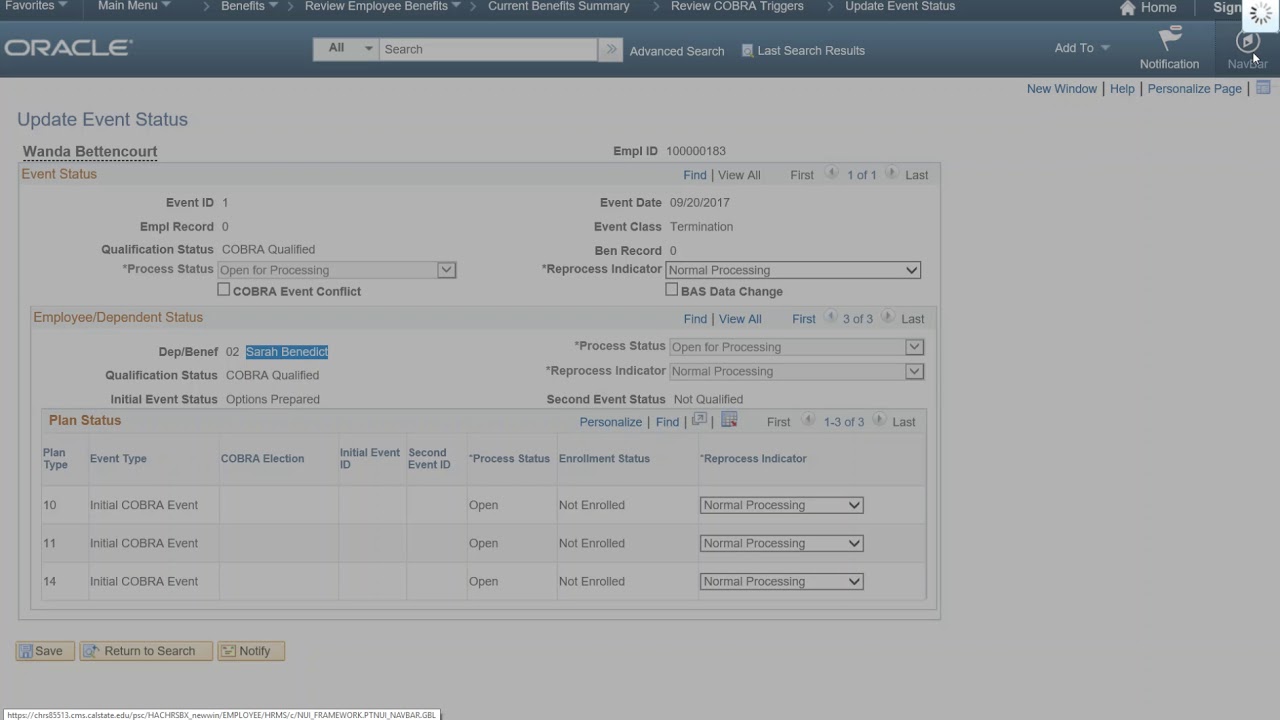Click View All in Employee/Dependent Status

coord(740,319)
